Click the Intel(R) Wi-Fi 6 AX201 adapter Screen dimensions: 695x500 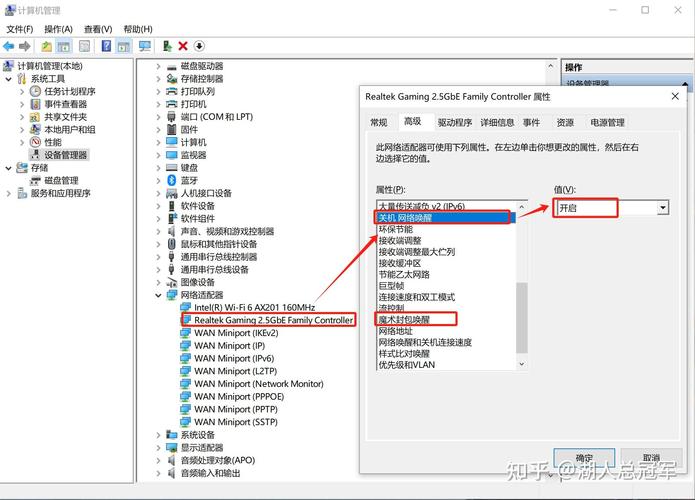point(254,307)
